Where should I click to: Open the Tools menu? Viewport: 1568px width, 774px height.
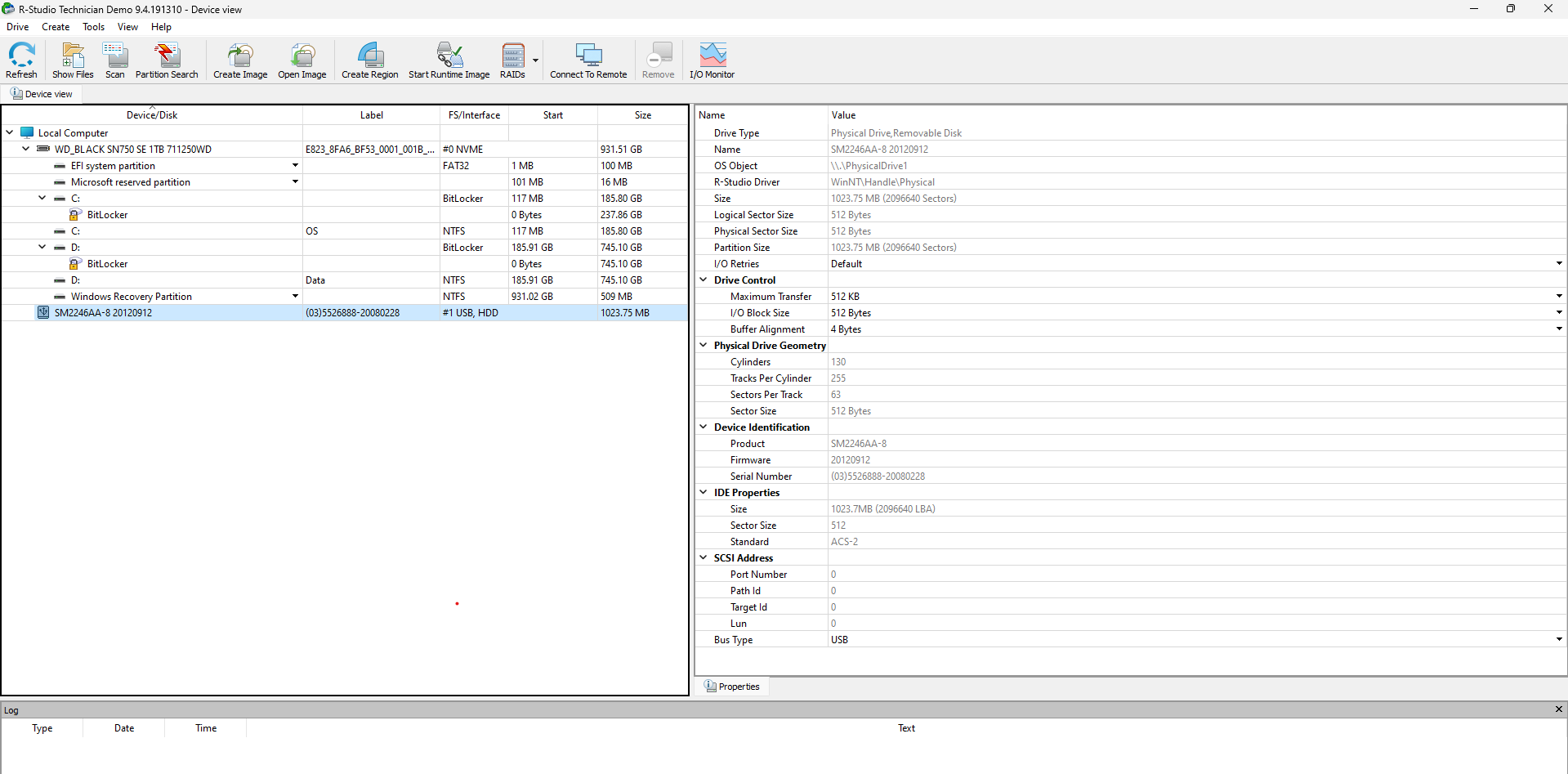click(x=94, y=27)
